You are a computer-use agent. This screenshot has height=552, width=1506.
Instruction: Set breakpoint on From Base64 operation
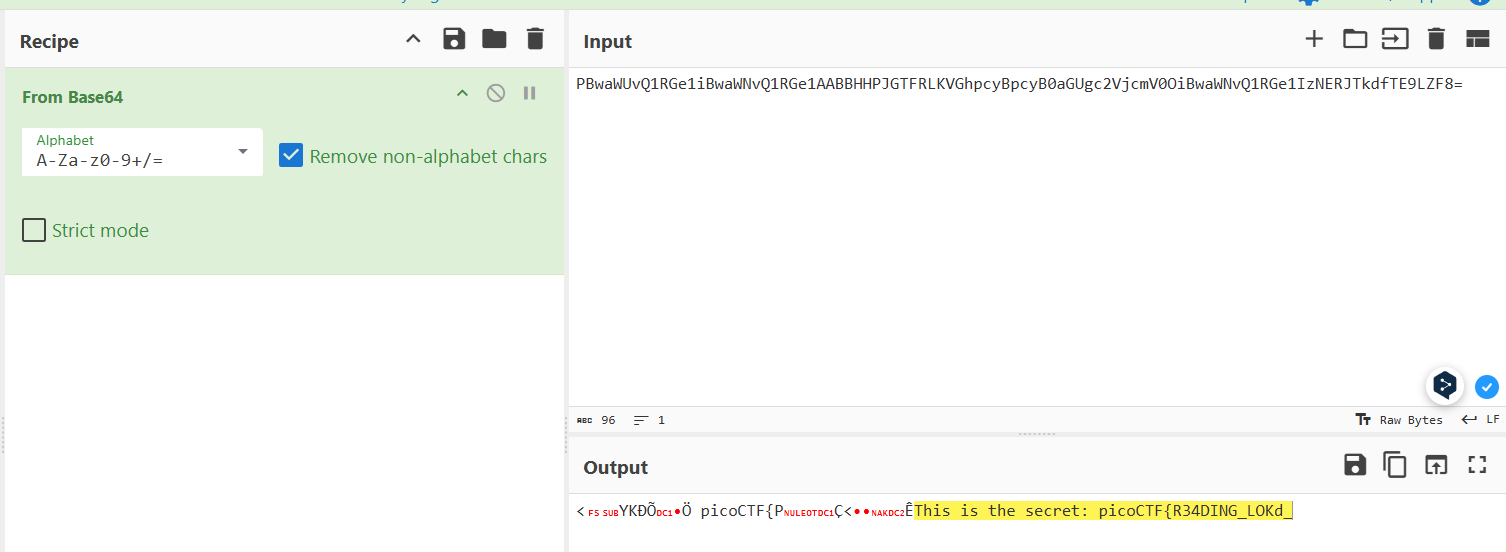click(x=530, y=93)
